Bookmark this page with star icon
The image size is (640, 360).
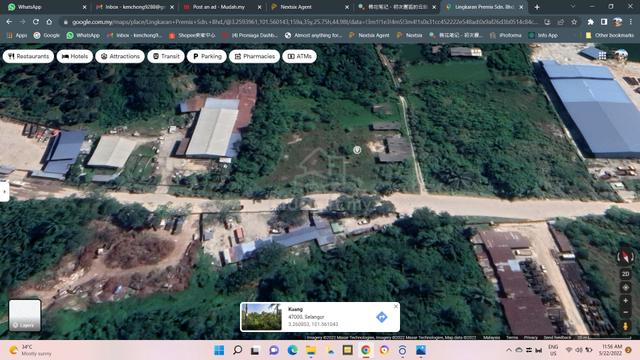click(x=574, y=22)
